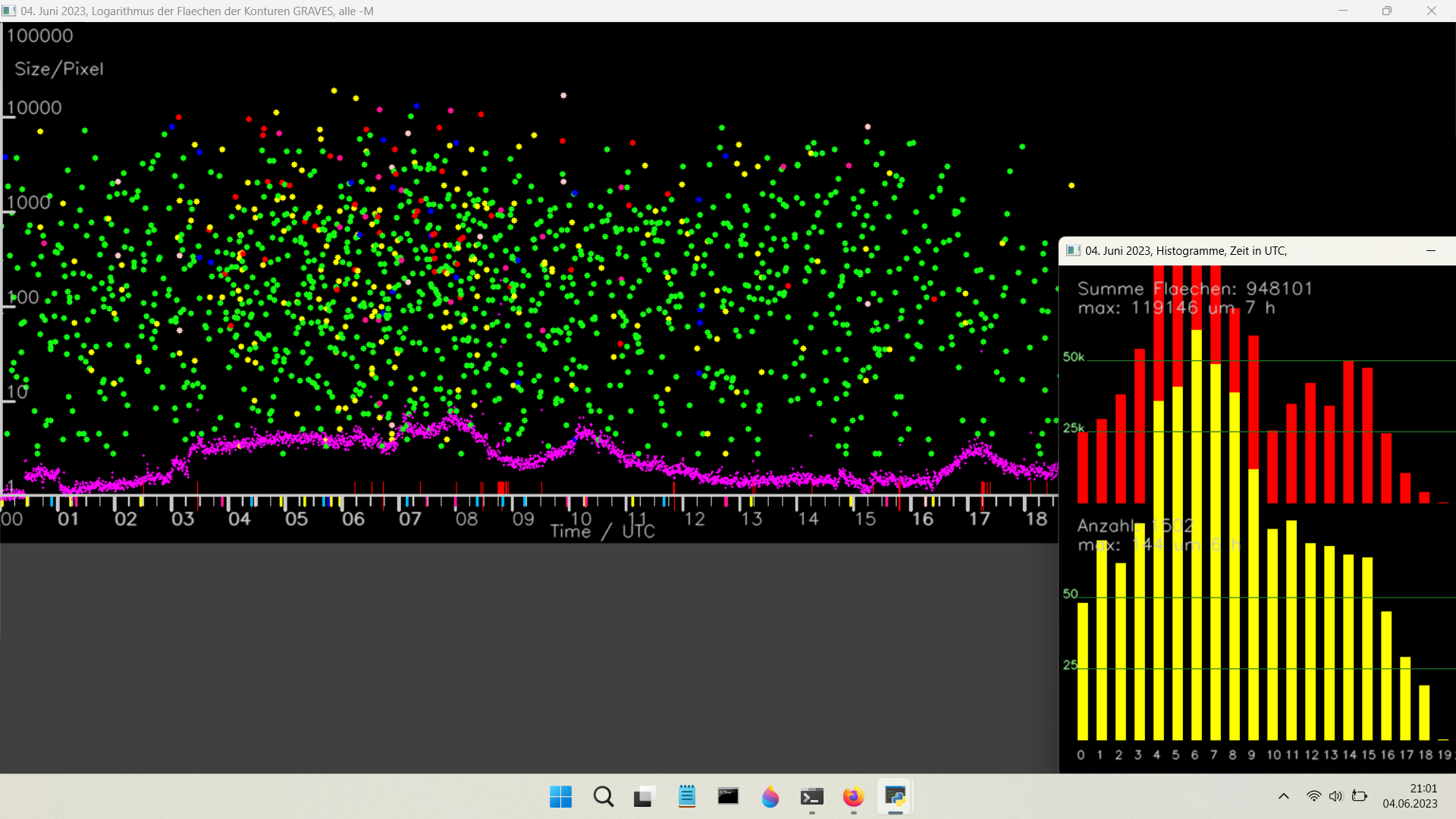
Task: Click the app icon in the GRAVES plot title bar
Action: pyautogui.click(x=9, y=11)
